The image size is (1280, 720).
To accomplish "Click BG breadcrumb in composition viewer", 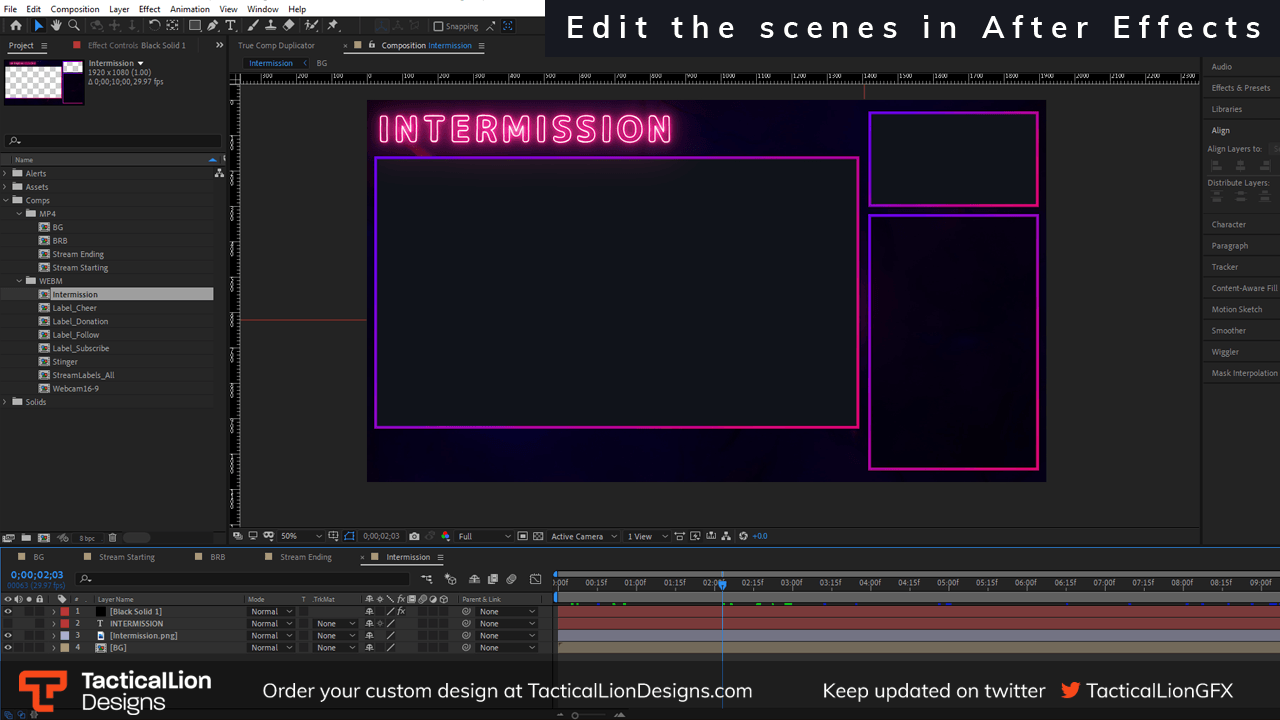I will [322, 63].
